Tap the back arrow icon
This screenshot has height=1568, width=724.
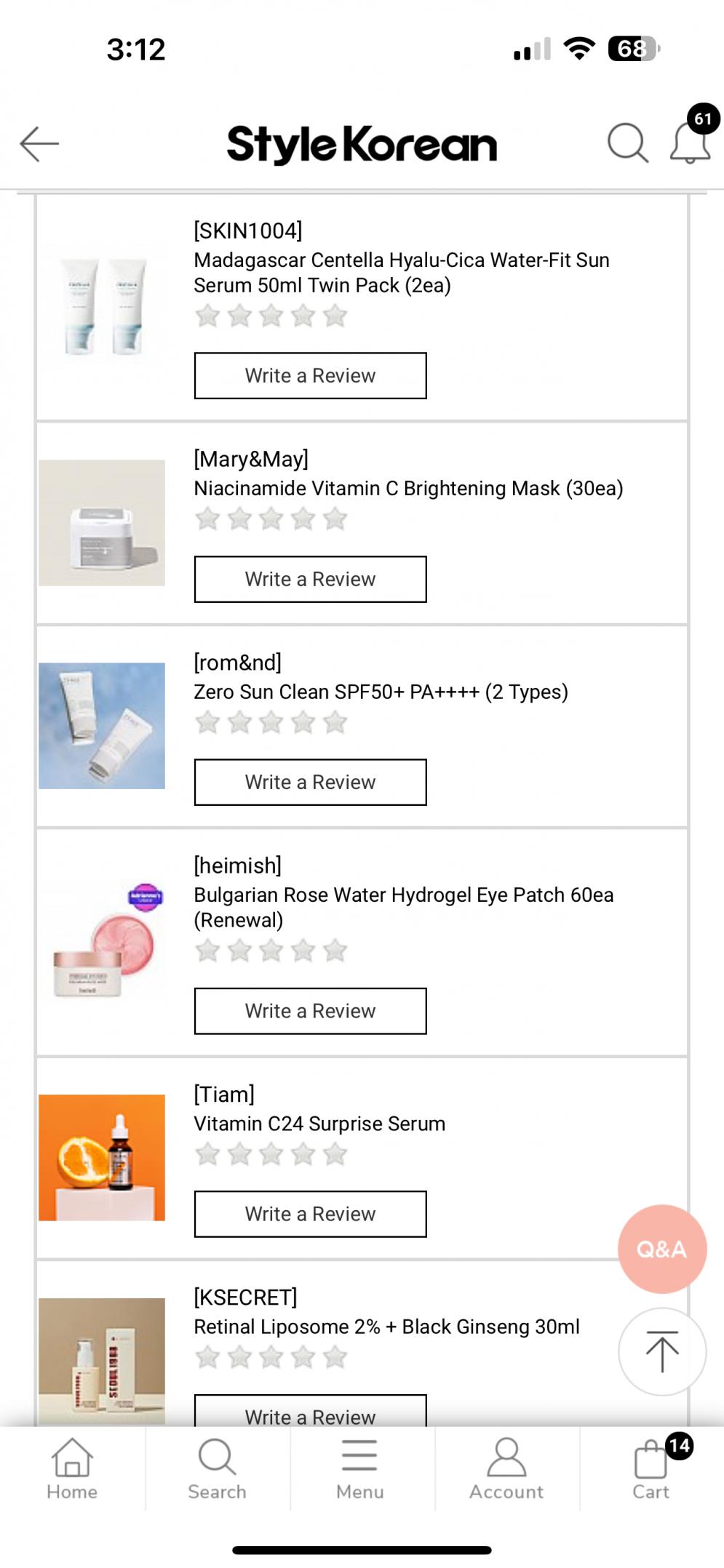[x=39, y=143]
